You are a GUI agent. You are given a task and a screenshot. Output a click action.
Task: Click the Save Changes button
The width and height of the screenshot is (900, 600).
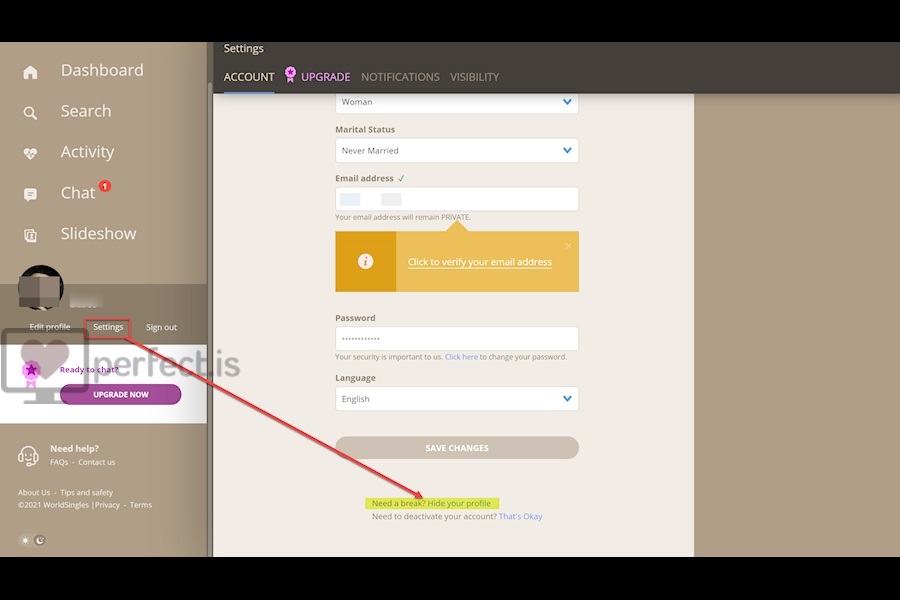pyautogui.click(x=457, y=448)
